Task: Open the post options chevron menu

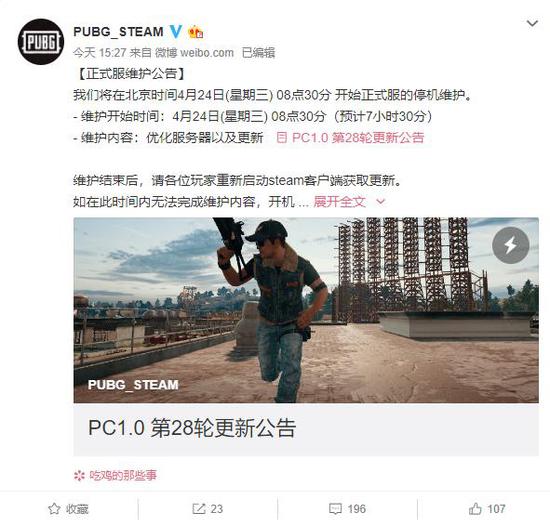Action: (532, 23)
